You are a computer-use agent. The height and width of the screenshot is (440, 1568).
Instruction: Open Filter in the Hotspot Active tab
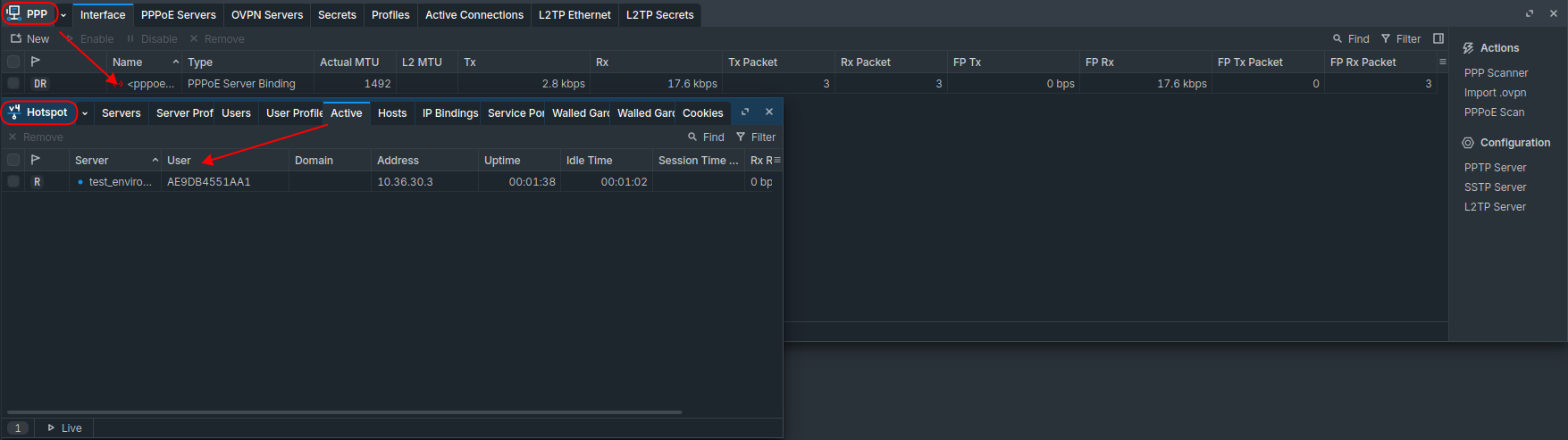coord(755,137)
